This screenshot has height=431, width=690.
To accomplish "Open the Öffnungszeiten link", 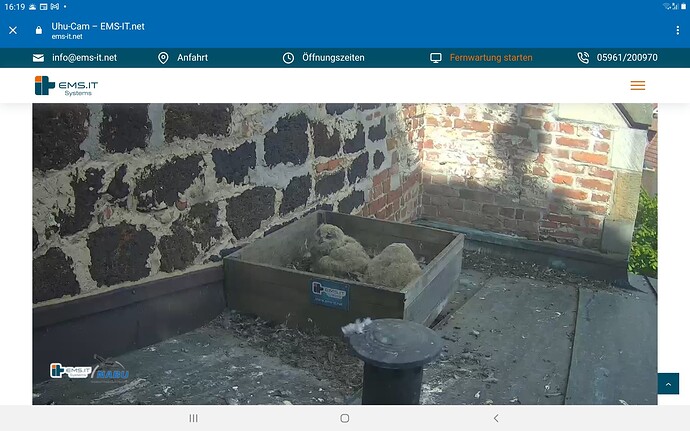I will point(333,58).
